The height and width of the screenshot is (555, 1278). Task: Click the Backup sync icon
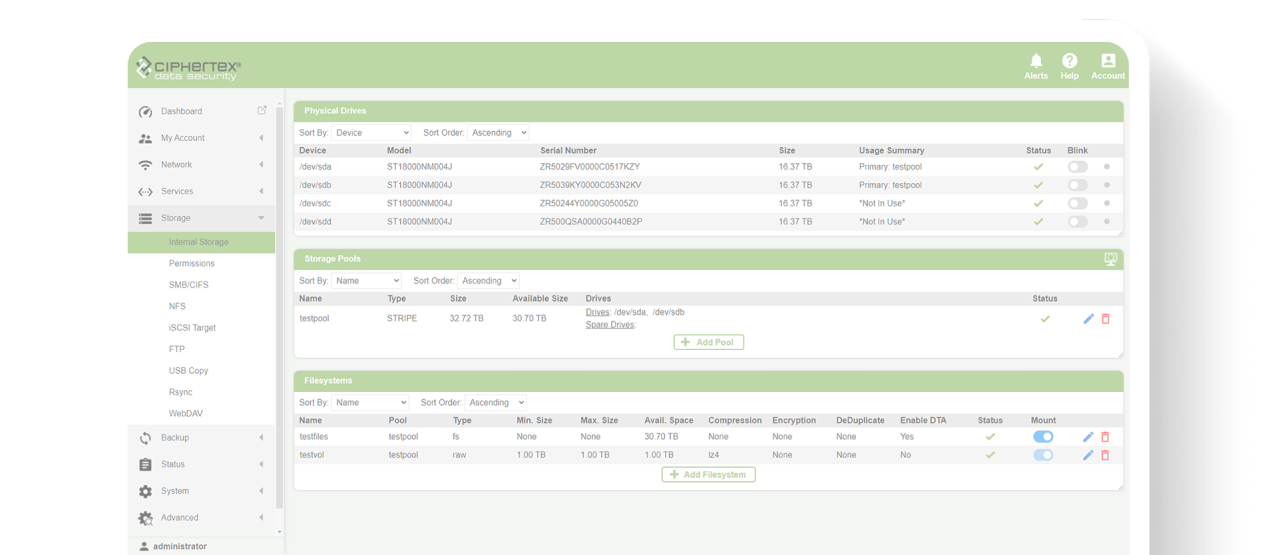[145, 438]
